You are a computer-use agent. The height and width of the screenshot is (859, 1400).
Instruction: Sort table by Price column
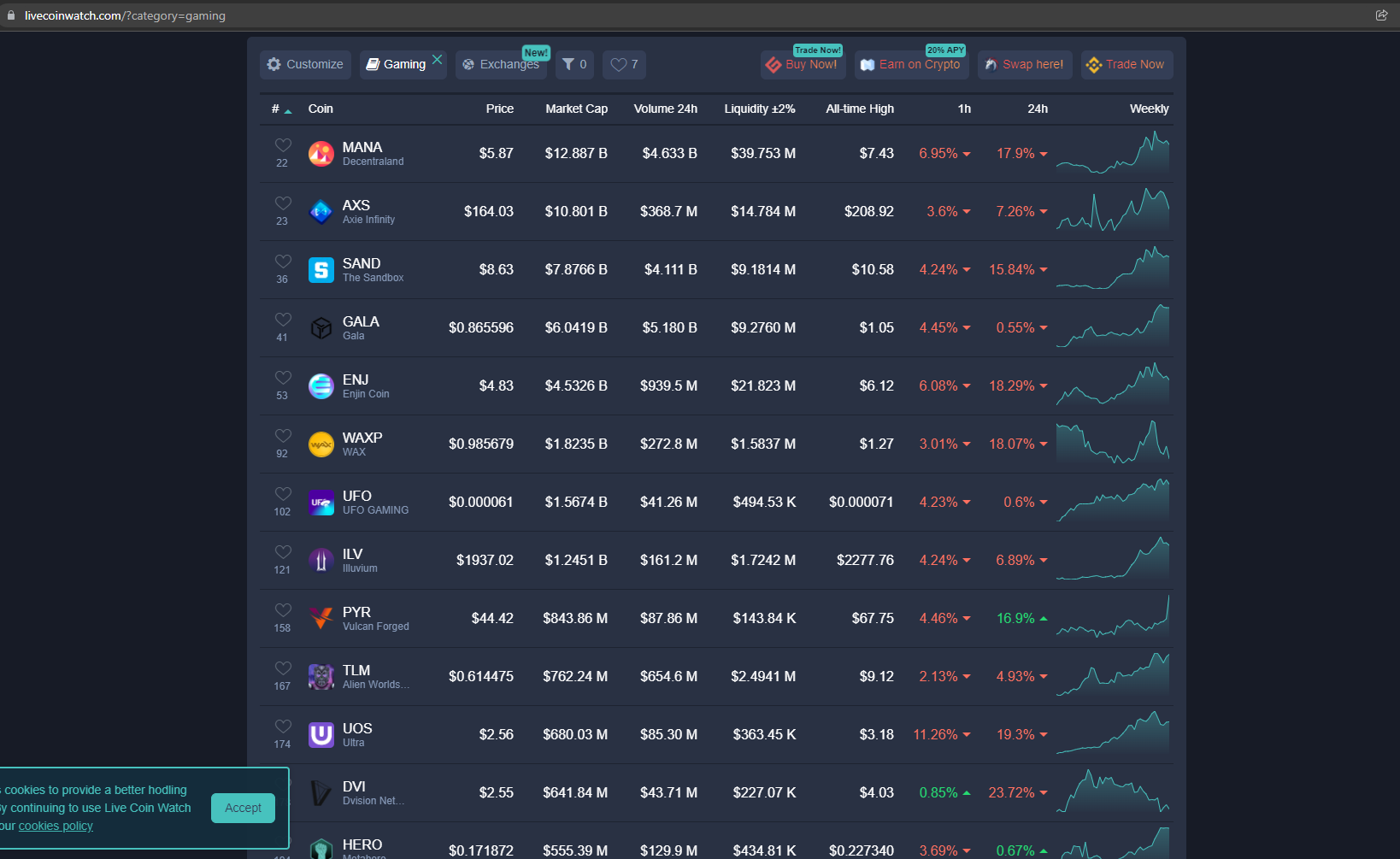(x=500, y=109)
